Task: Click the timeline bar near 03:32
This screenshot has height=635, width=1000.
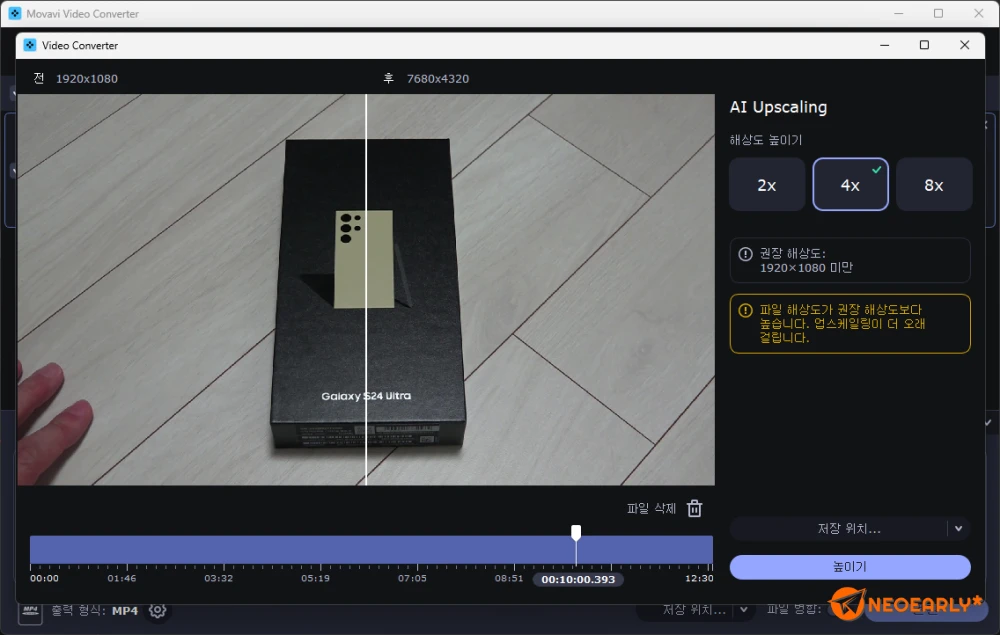Action: (x=219, y=550)
